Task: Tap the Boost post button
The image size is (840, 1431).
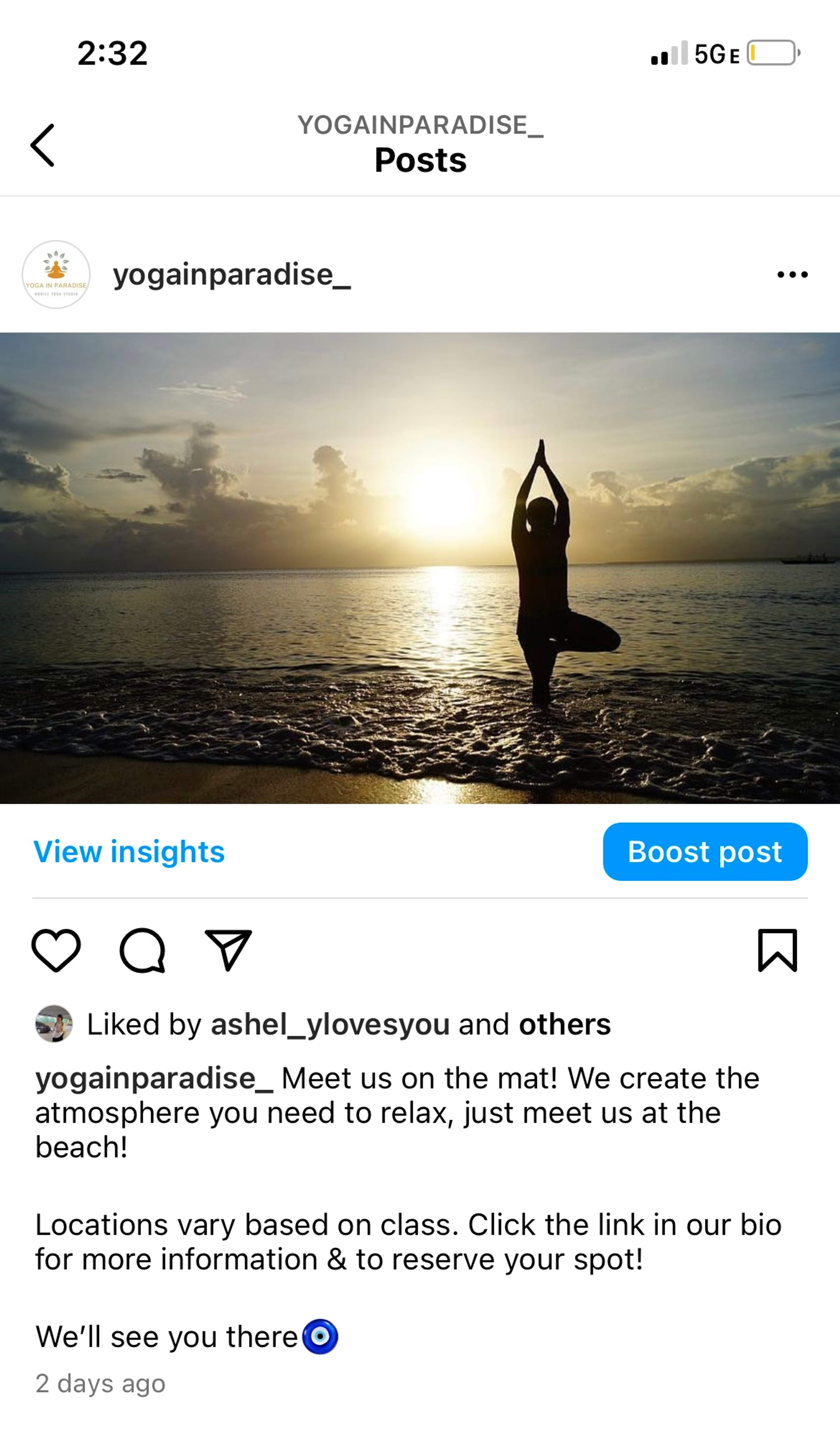Action: pos(705,852)
